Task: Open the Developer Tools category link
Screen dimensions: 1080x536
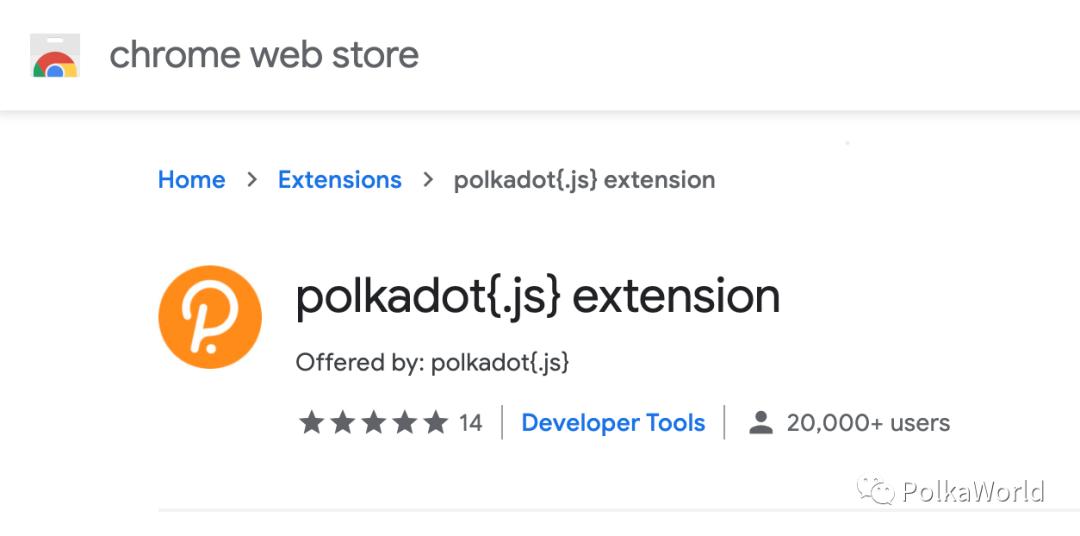Action: [x=613, y=423]
